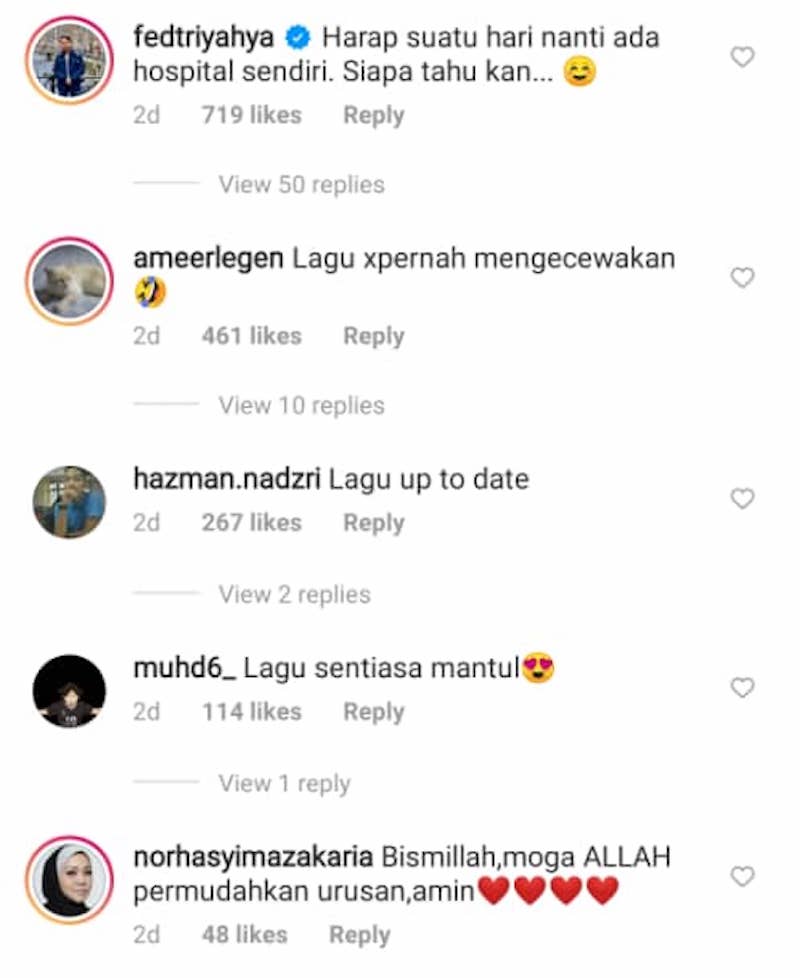Screen dimensions: 800x978
Task: Open muhd6_'s dark profile avatar
Action: click(69, 691)
